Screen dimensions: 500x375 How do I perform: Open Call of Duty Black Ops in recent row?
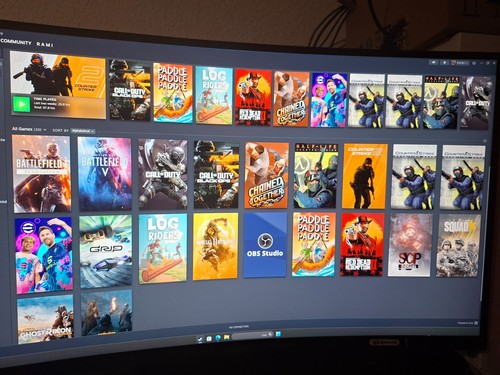130,90
